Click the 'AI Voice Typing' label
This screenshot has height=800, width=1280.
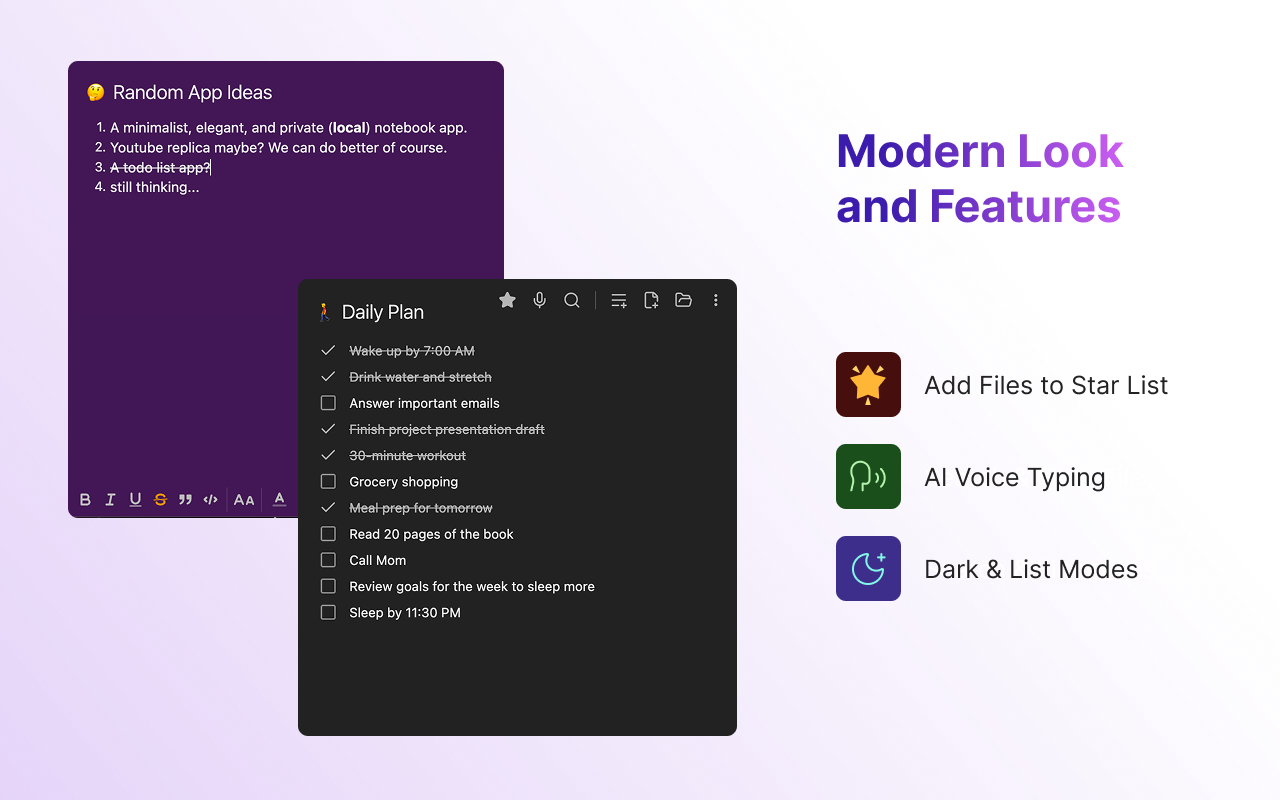tap(1015, 477)
